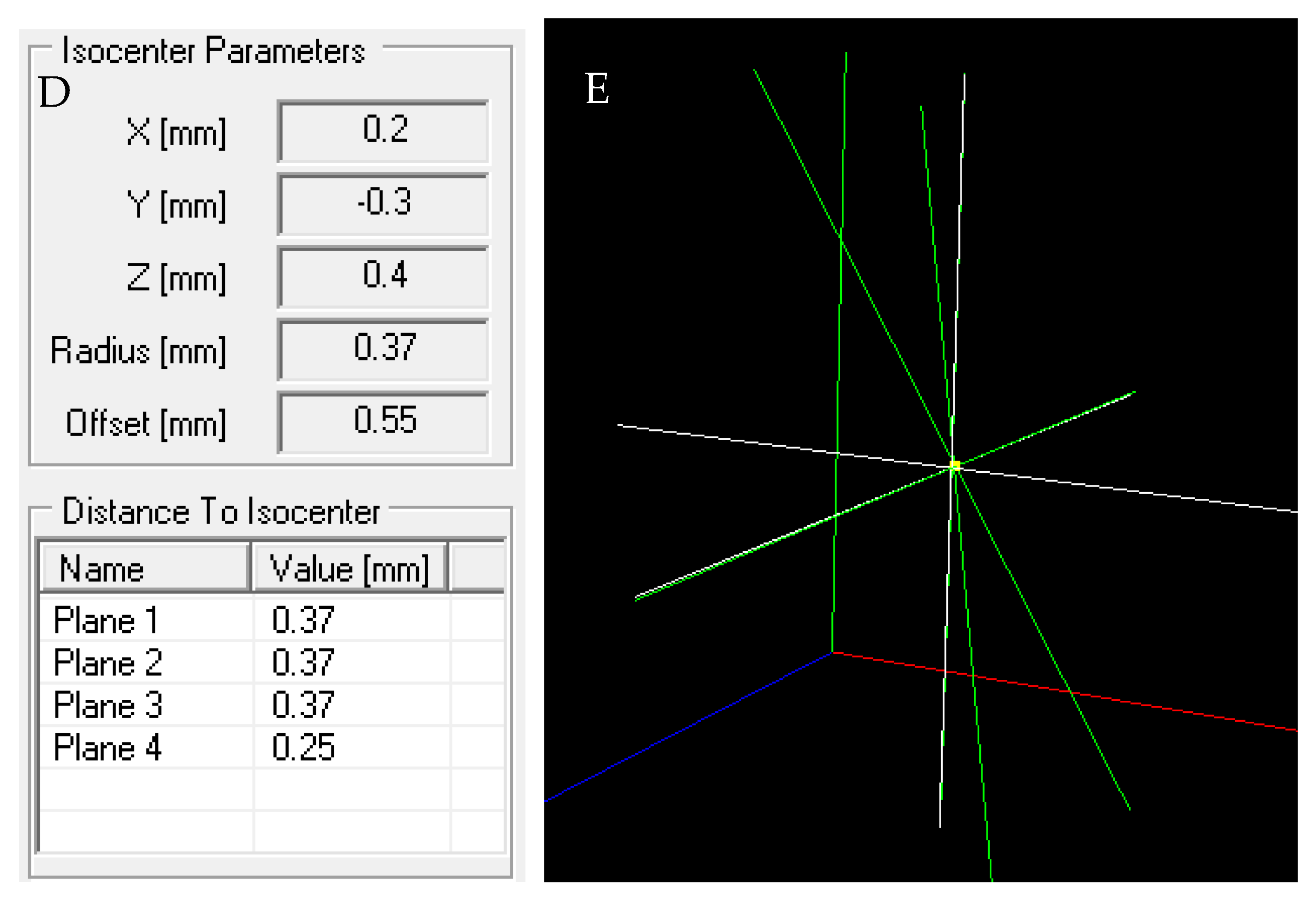The height and width of the screenshot is (898, 1316).
Task: Select the Radius [mm] value box
Action: [x=383, y=349]
